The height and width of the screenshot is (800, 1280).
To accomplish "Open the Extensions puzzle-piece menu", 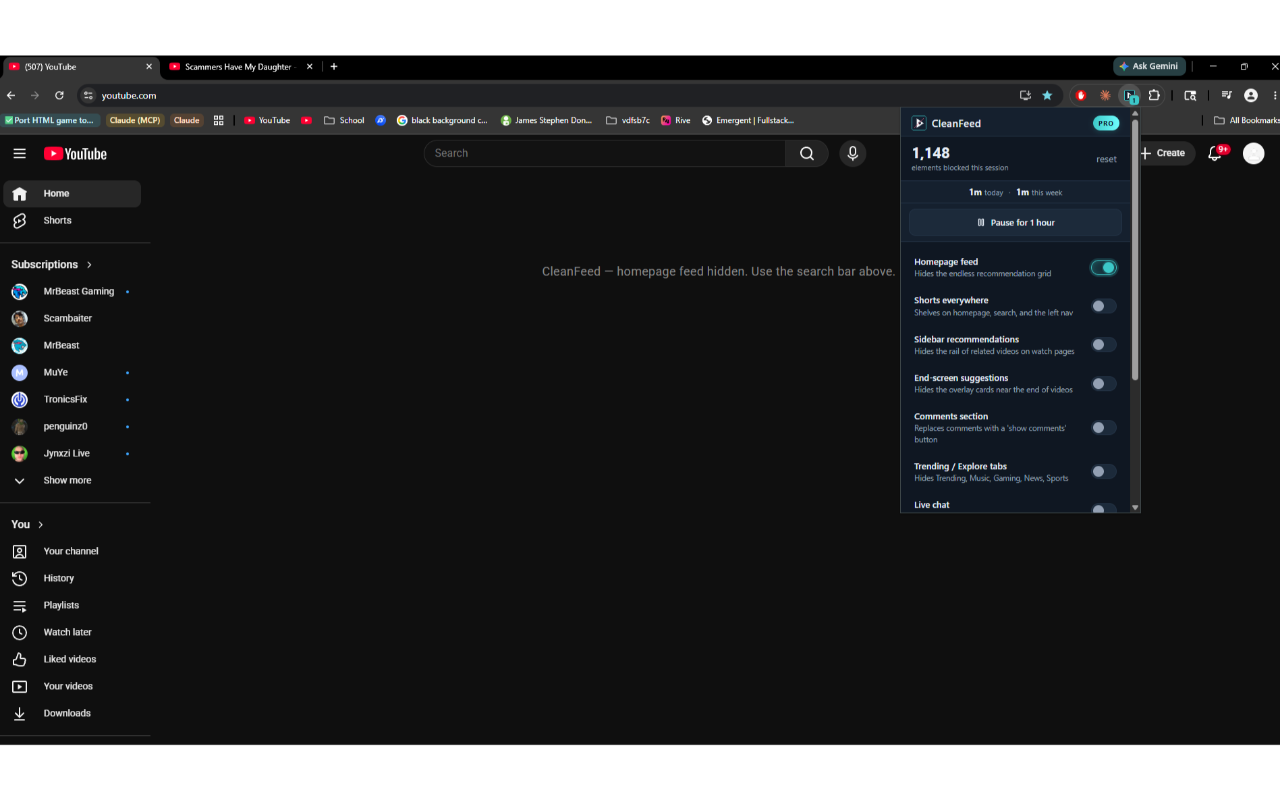I will (1154, 95).
